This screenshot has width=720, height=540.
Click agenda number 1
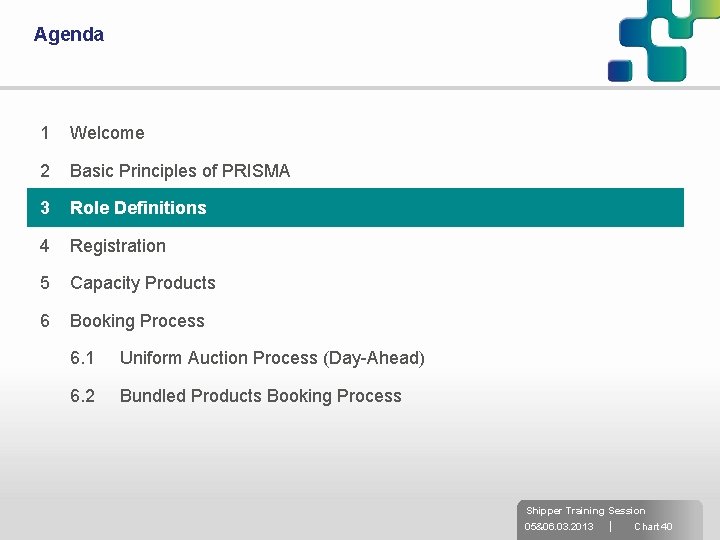click(x=45, y=133)
